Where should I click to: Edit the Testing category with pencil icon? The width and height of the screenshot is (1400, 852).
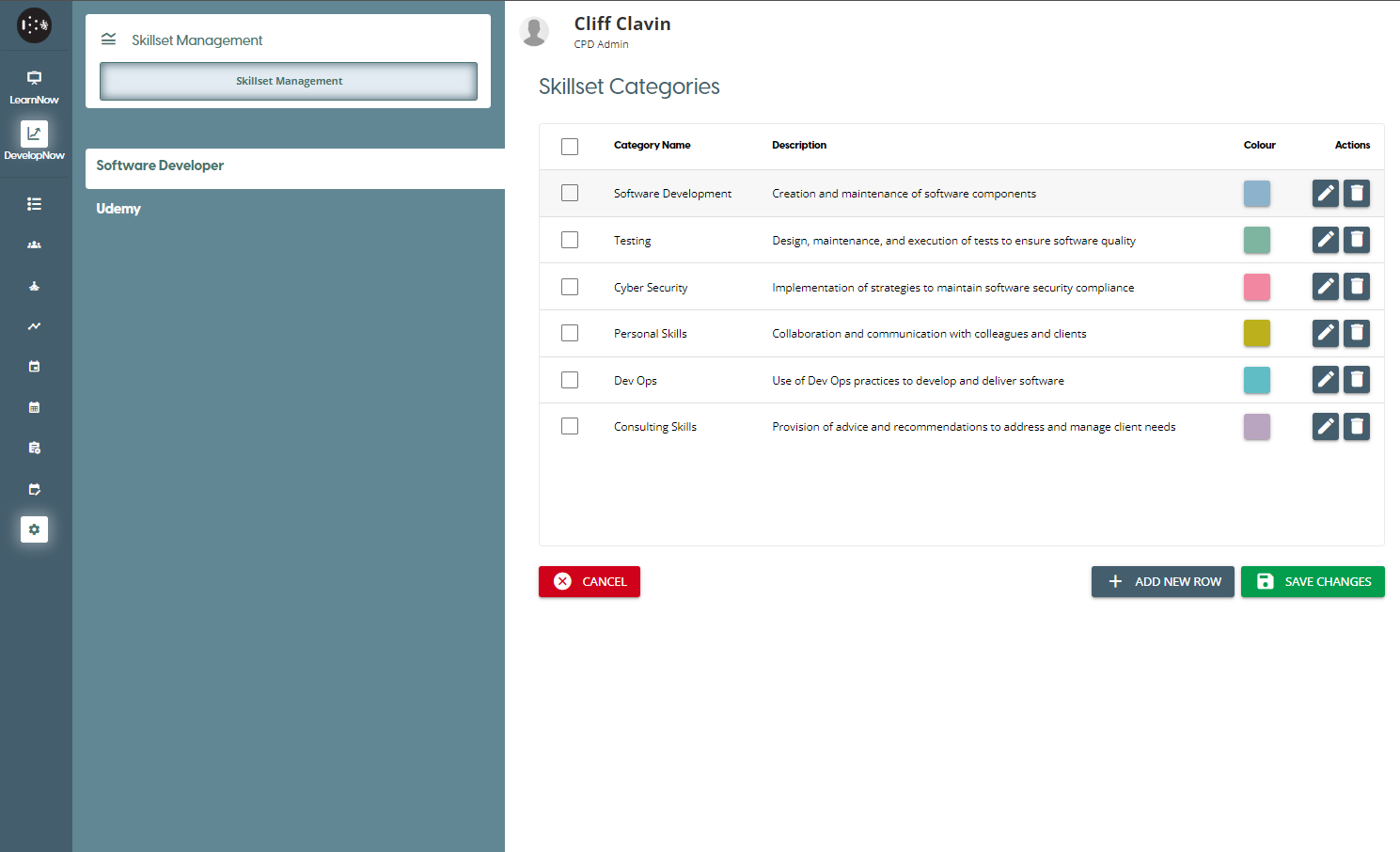(1325, 240)
